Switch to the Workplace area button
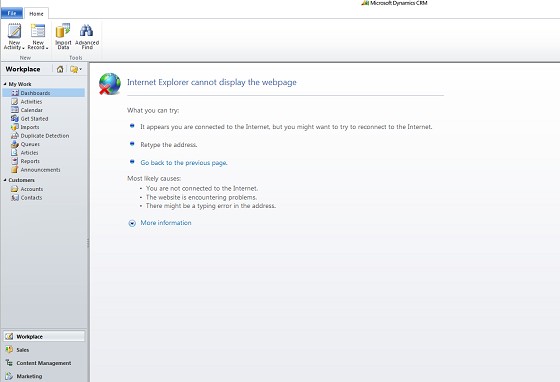 pos(44,336)
